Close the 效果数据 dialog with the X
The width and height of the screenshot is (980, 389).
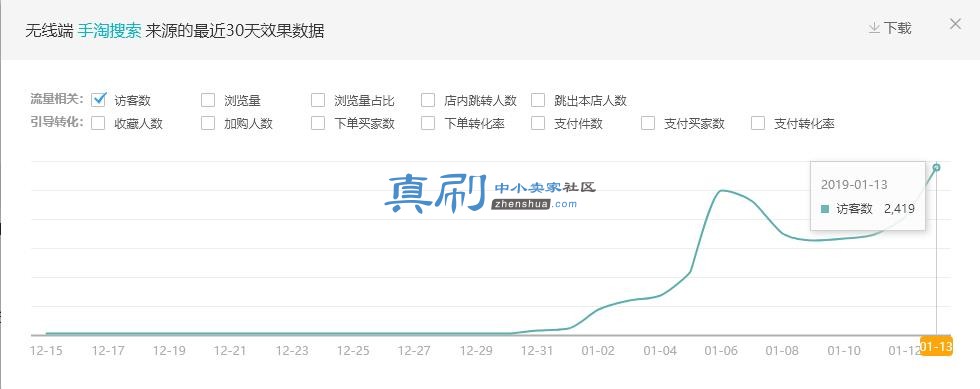pyautogui.click(x=955, y=24)
